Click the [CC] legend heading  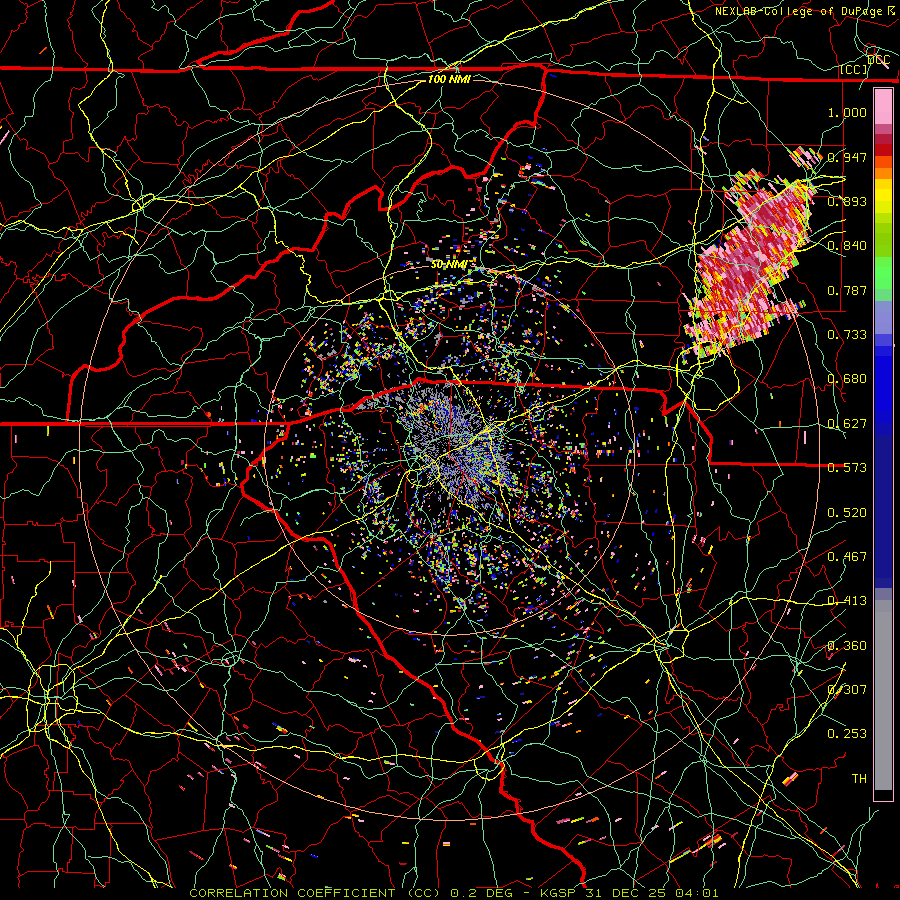[854, 69]
